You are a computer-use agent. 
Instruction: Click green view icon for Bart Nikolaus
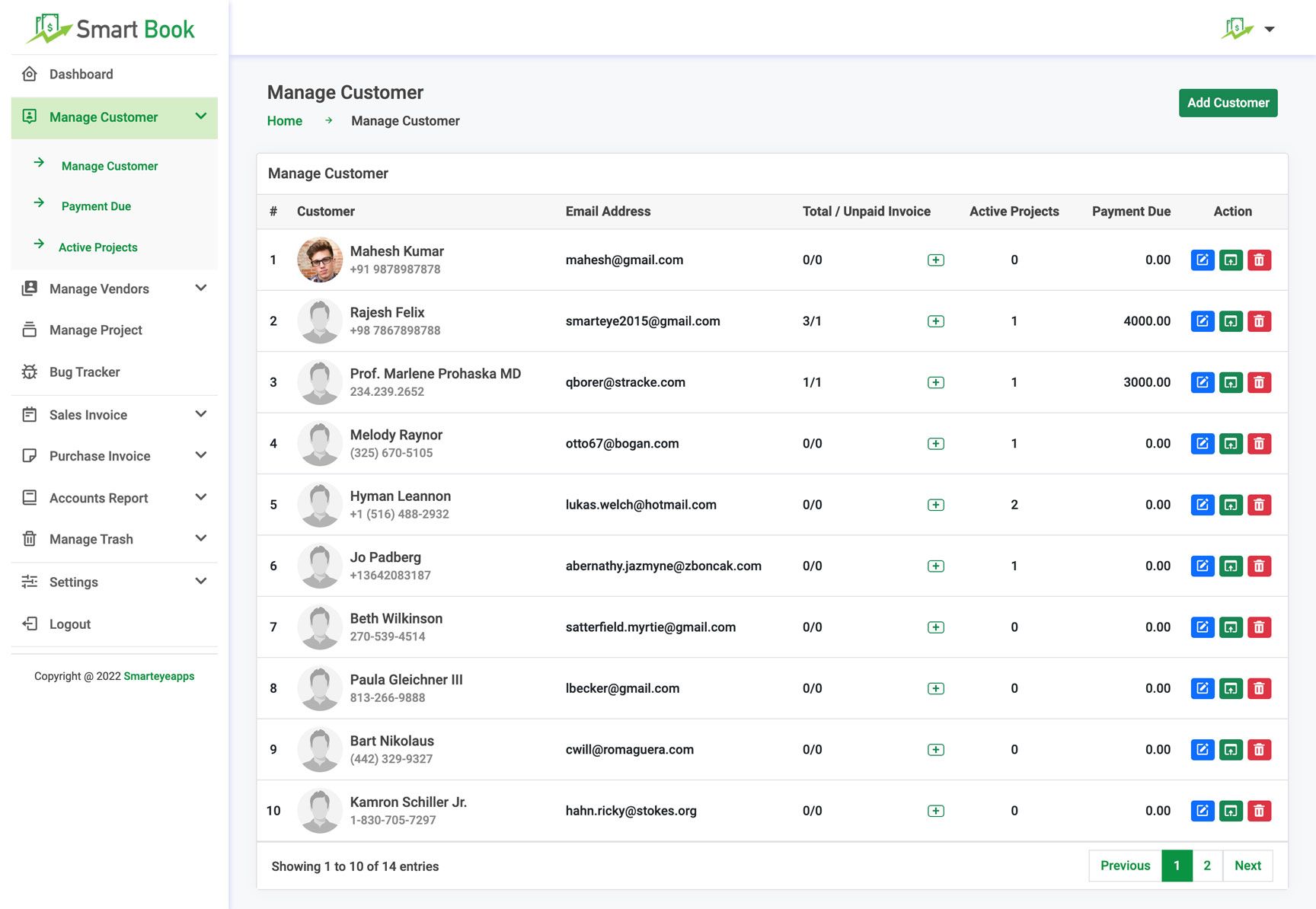coord(1231,750)
